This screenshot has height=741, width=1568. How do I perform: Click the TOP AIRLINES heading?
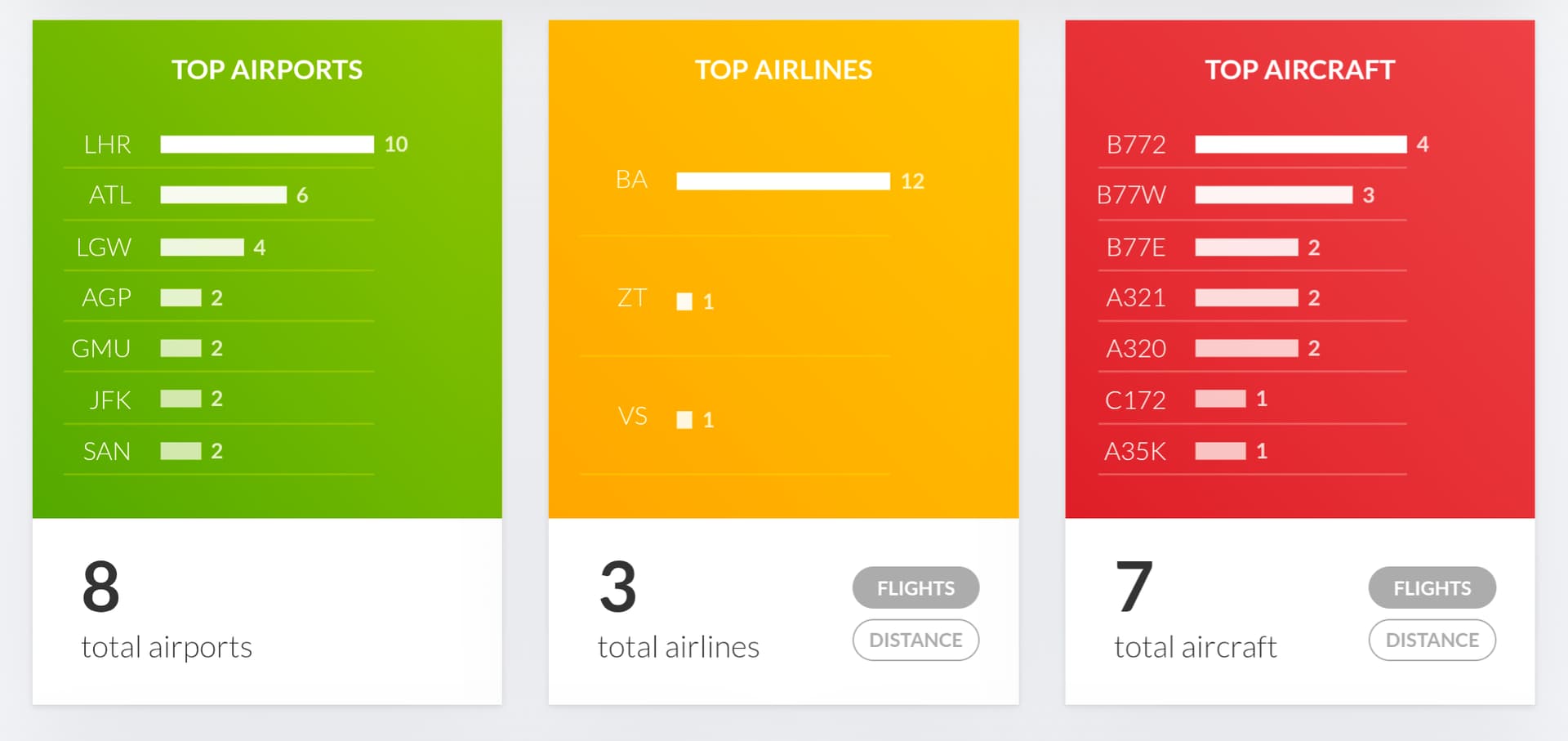coord(783,70)
